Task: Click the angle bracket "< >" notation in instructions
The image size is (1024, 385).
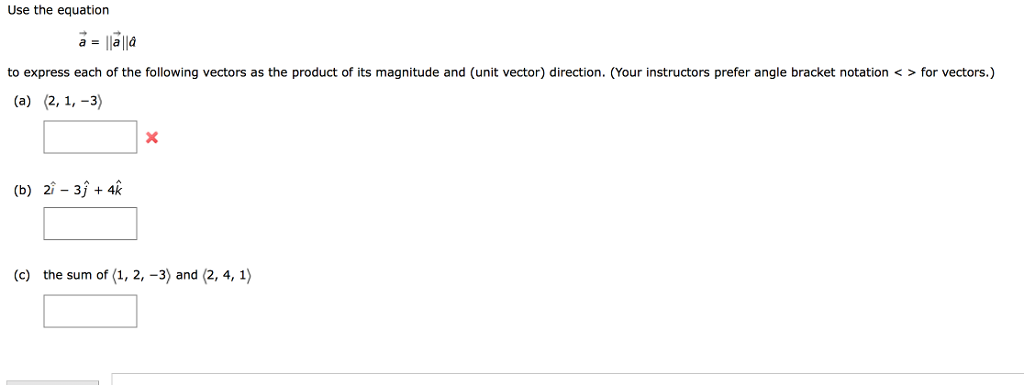Action: point(904,72)
